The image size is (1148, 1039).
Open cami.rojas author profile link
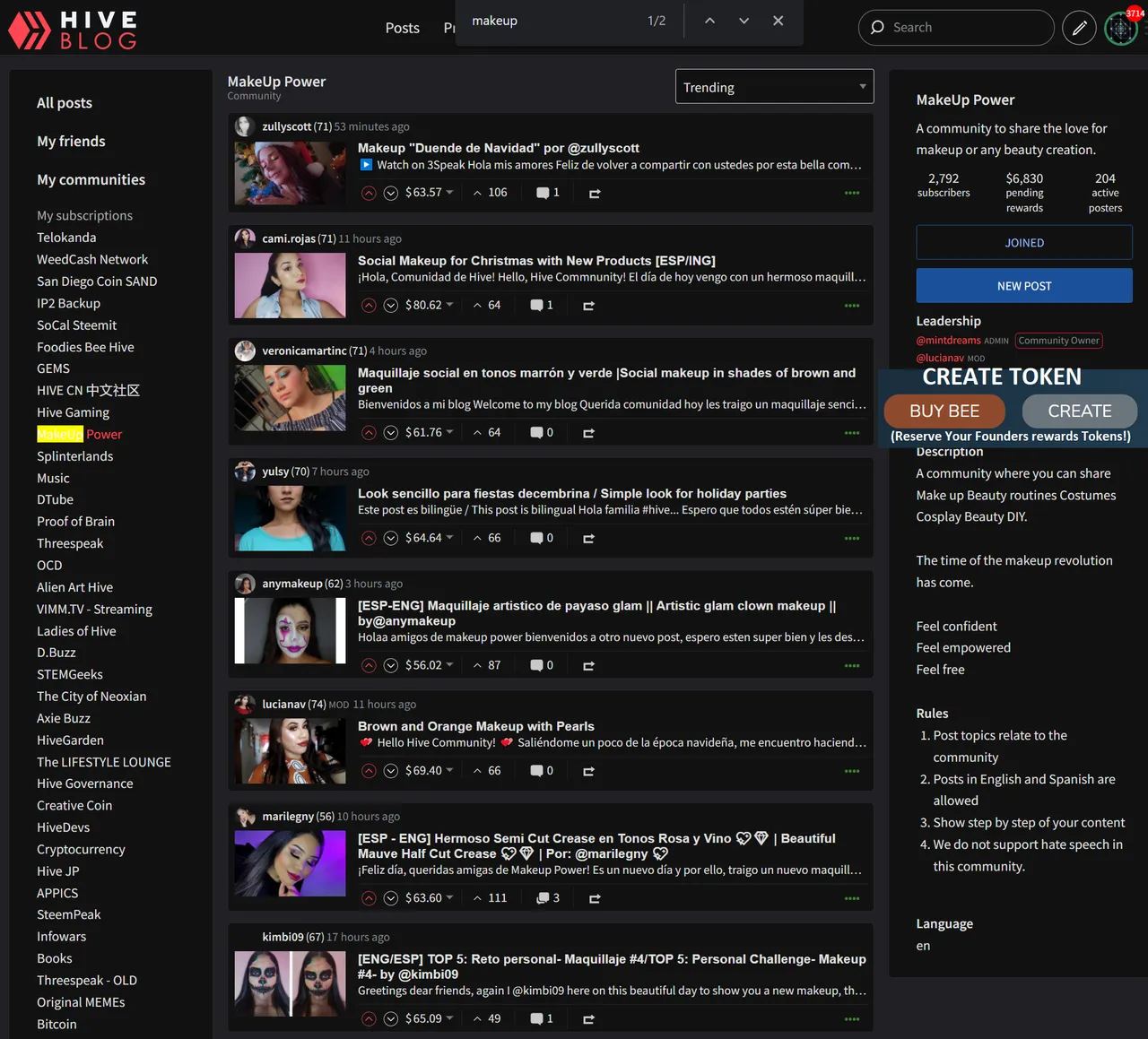(289, 239)
